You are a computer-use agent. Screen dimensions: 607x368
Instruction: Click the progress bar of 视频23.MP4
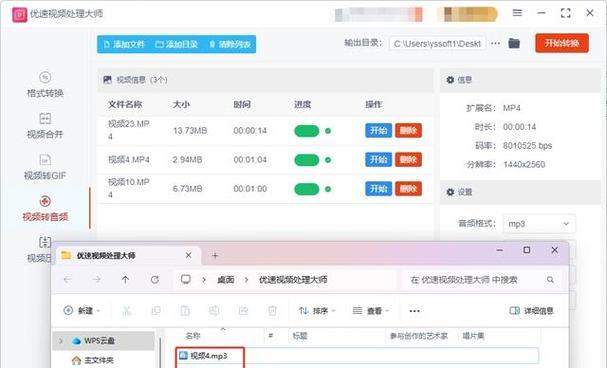coord(307,131)
